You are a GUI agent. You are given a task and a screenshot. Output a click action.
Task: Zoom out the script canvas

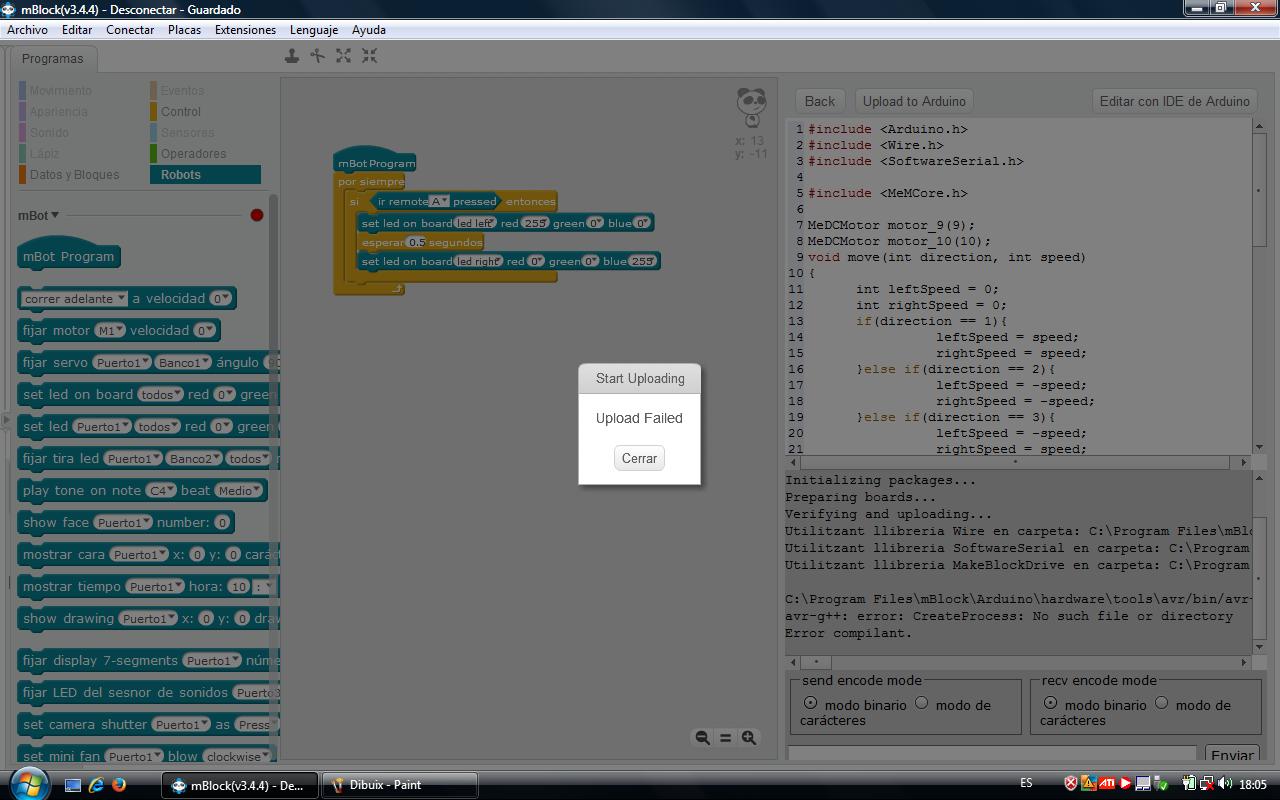tap(702, 738)
